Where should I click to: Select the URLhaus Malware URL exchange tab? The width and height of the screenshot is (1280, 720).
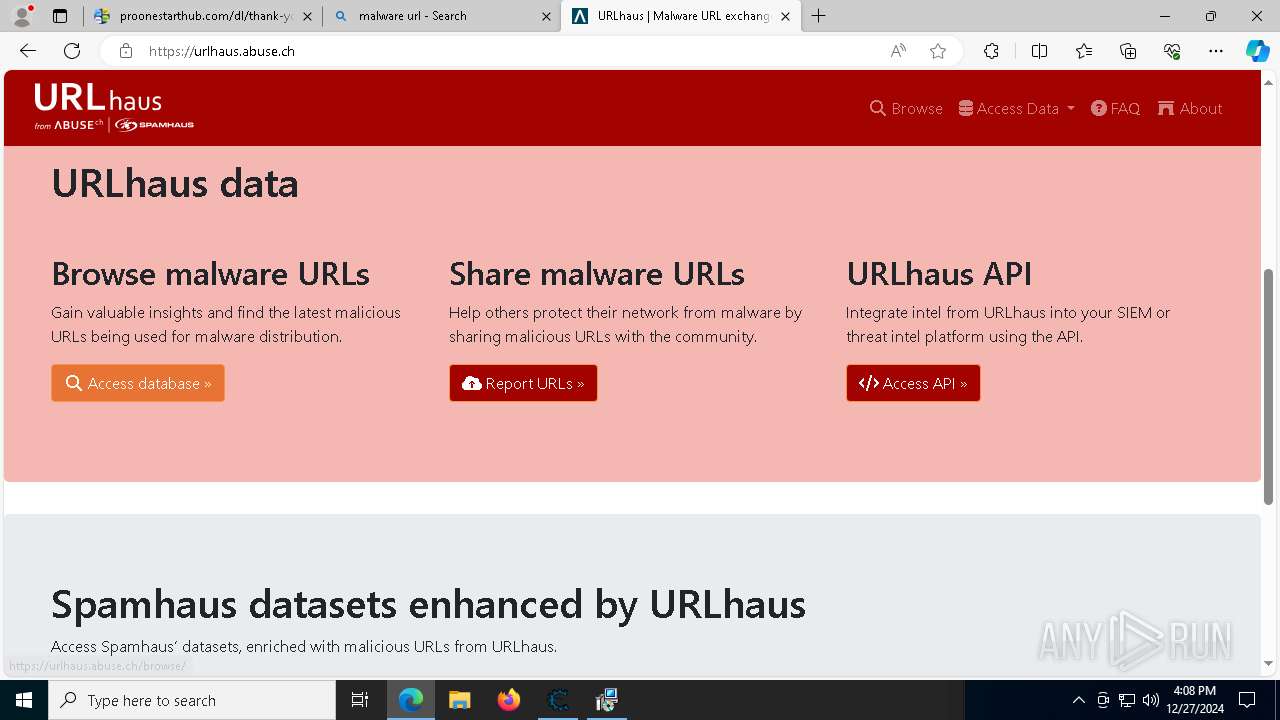point(681,16)
